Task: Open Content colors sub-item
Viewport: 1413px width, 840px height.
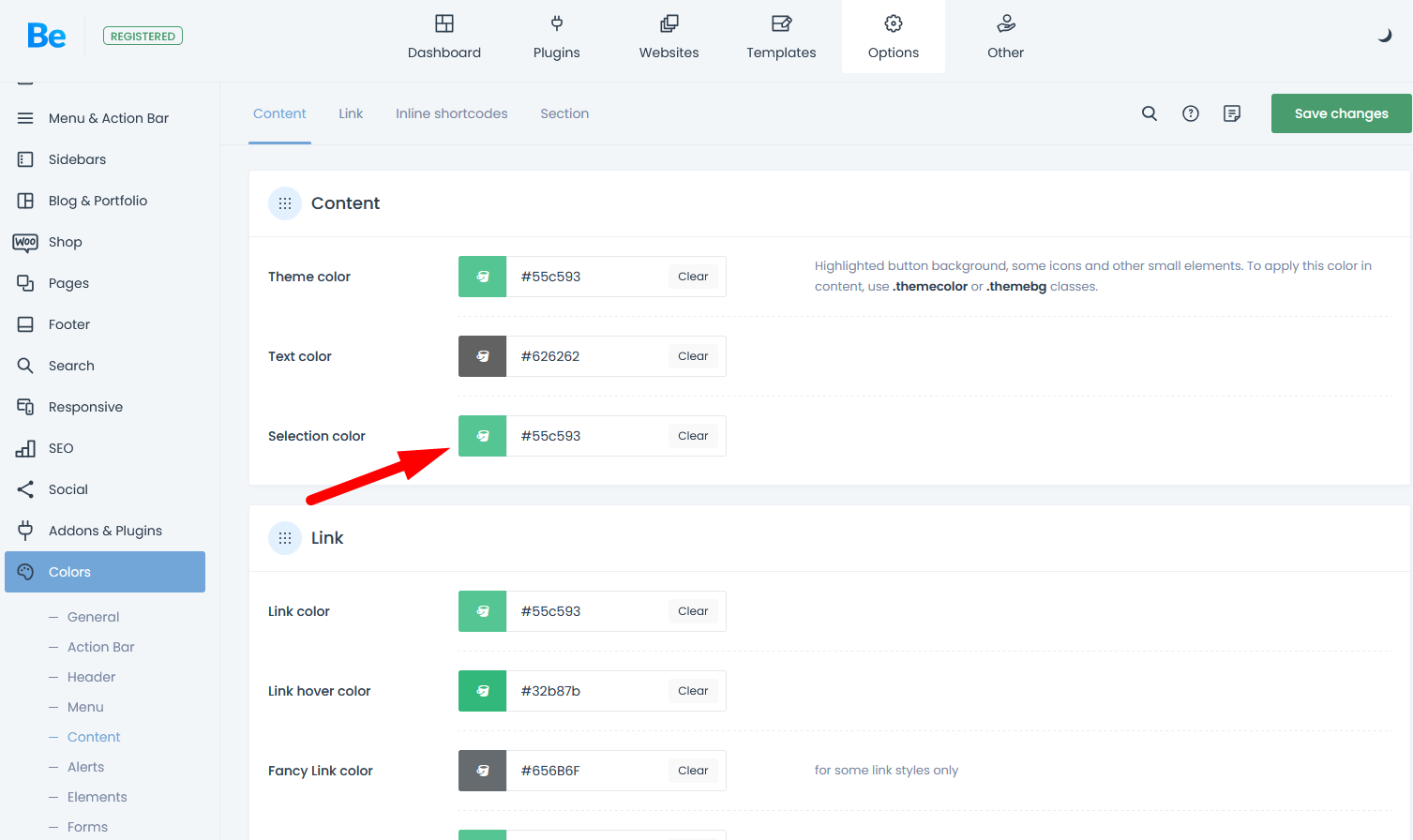Action: point(94,737)
